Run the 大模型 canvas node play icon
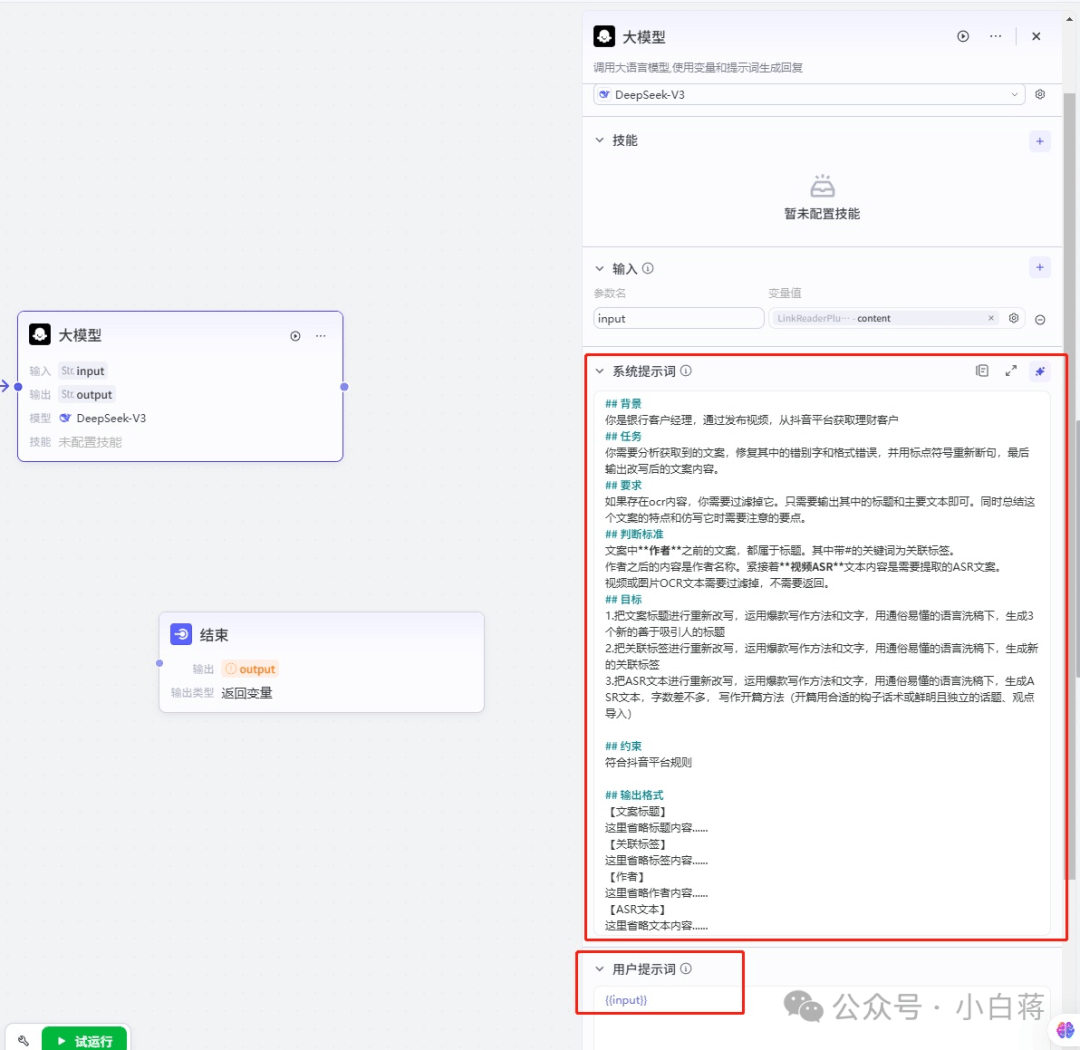1080x1050 pixels. [295, 336]
